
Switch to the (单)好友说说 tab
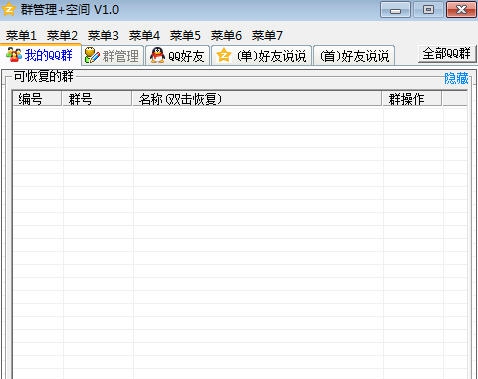click(x=262, y=56)
